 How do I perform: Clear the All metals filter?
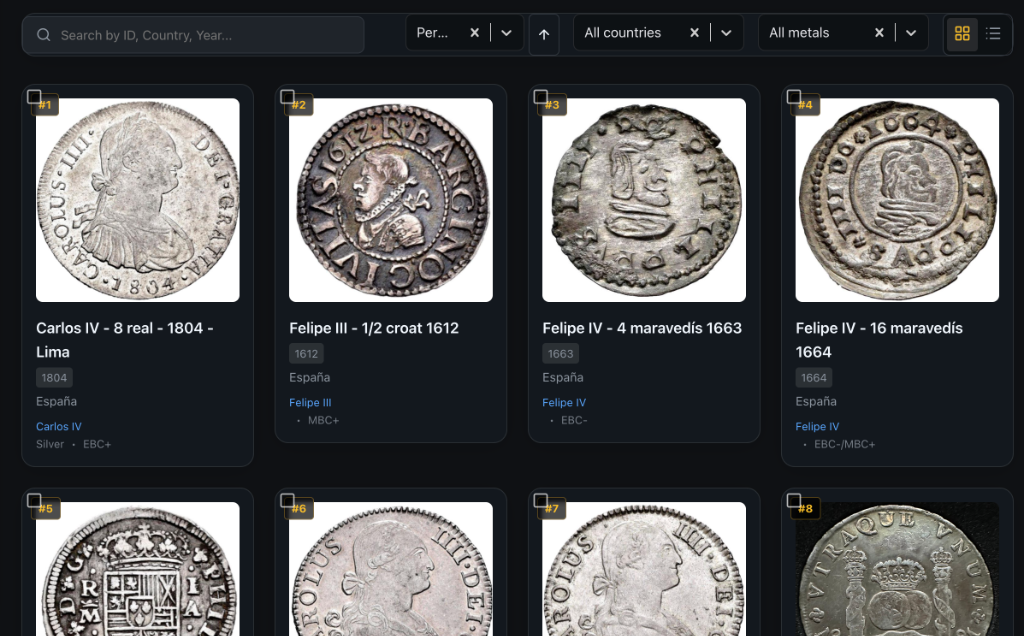[x=879, y=32]
